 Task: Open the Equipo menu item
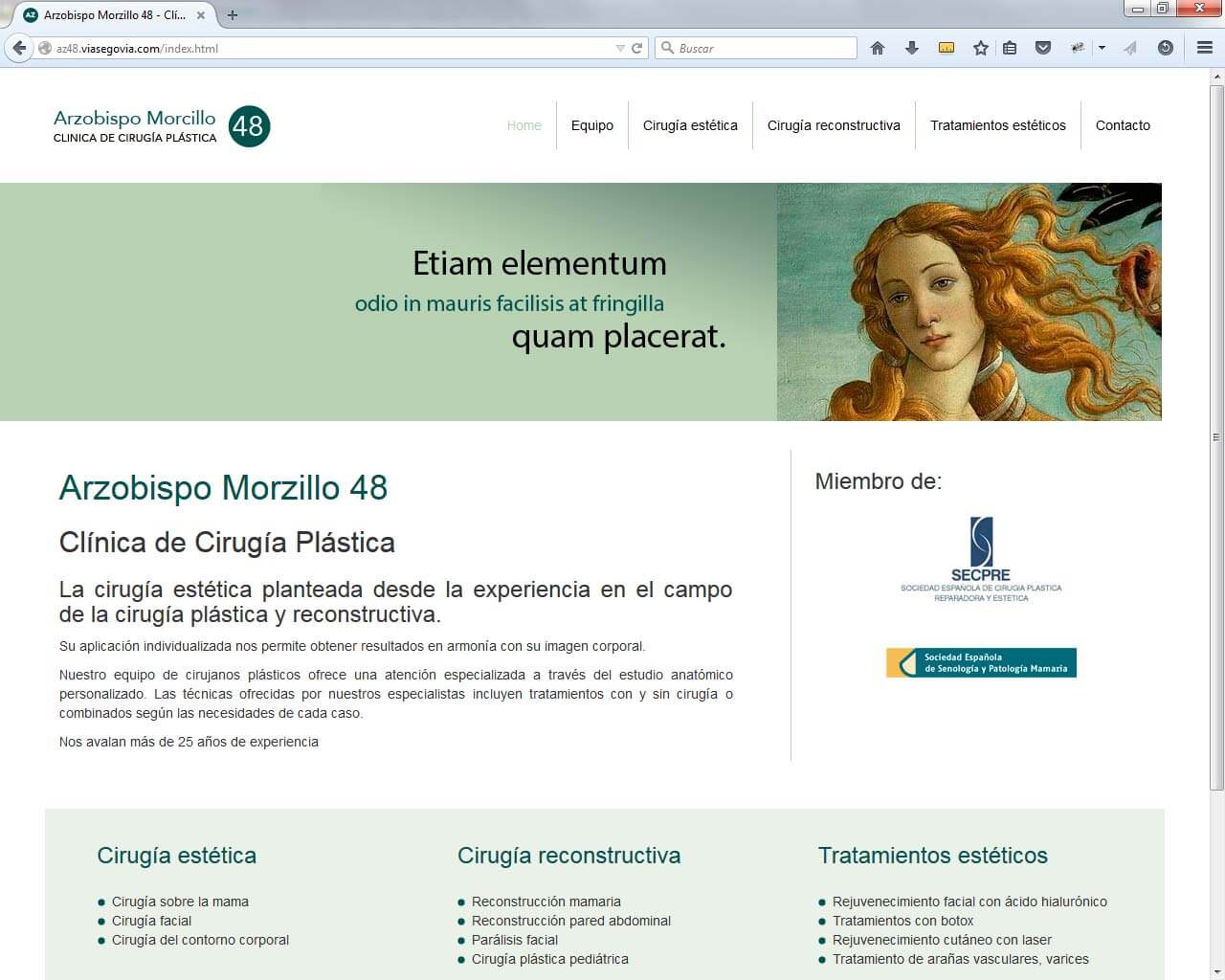592,125
